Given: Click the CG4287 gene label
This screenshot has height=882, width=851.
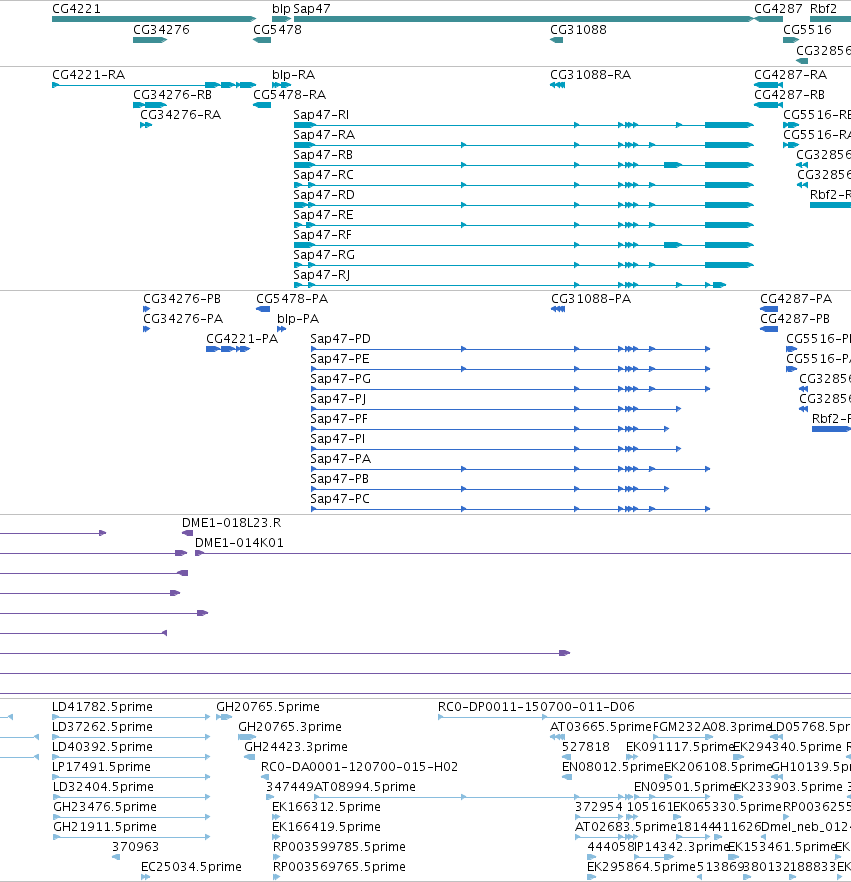Looking at the screenshot, I should (x=778, y=9).
